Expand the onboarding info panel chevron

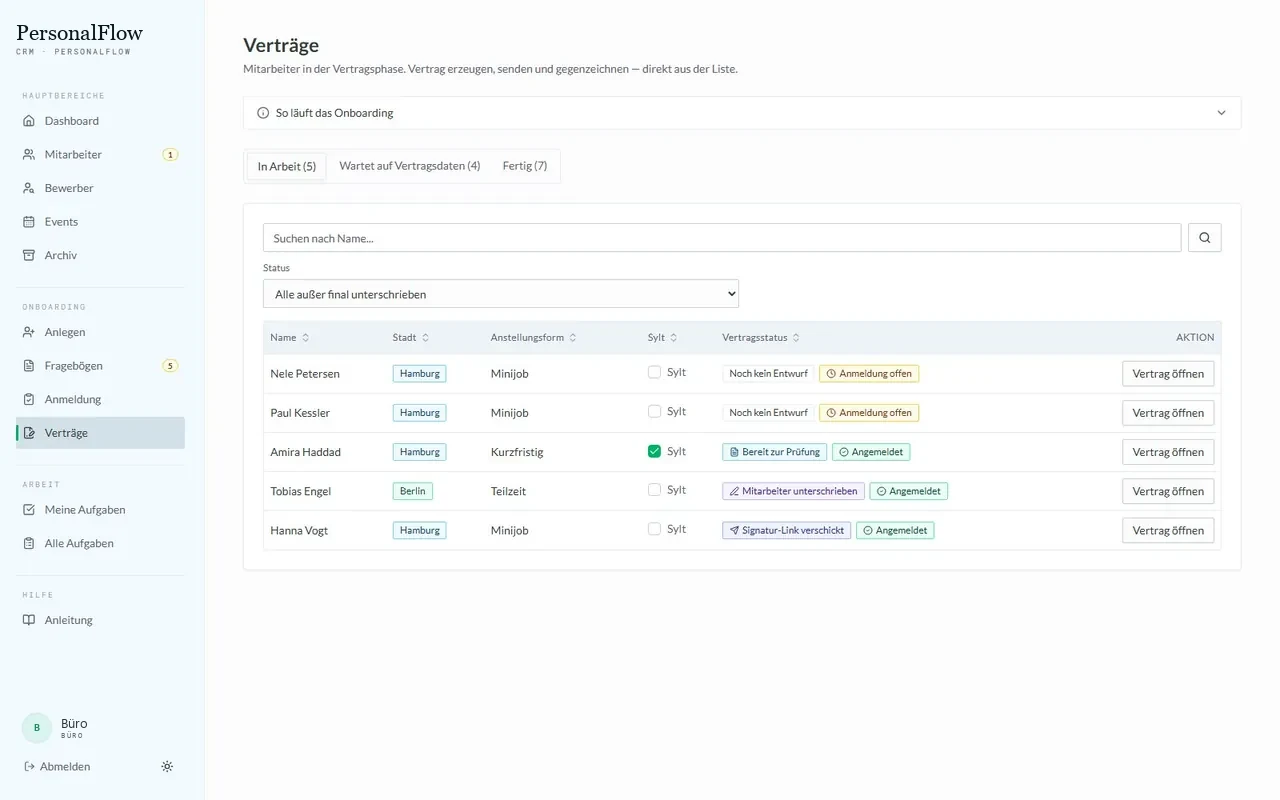click(1221, 113)
